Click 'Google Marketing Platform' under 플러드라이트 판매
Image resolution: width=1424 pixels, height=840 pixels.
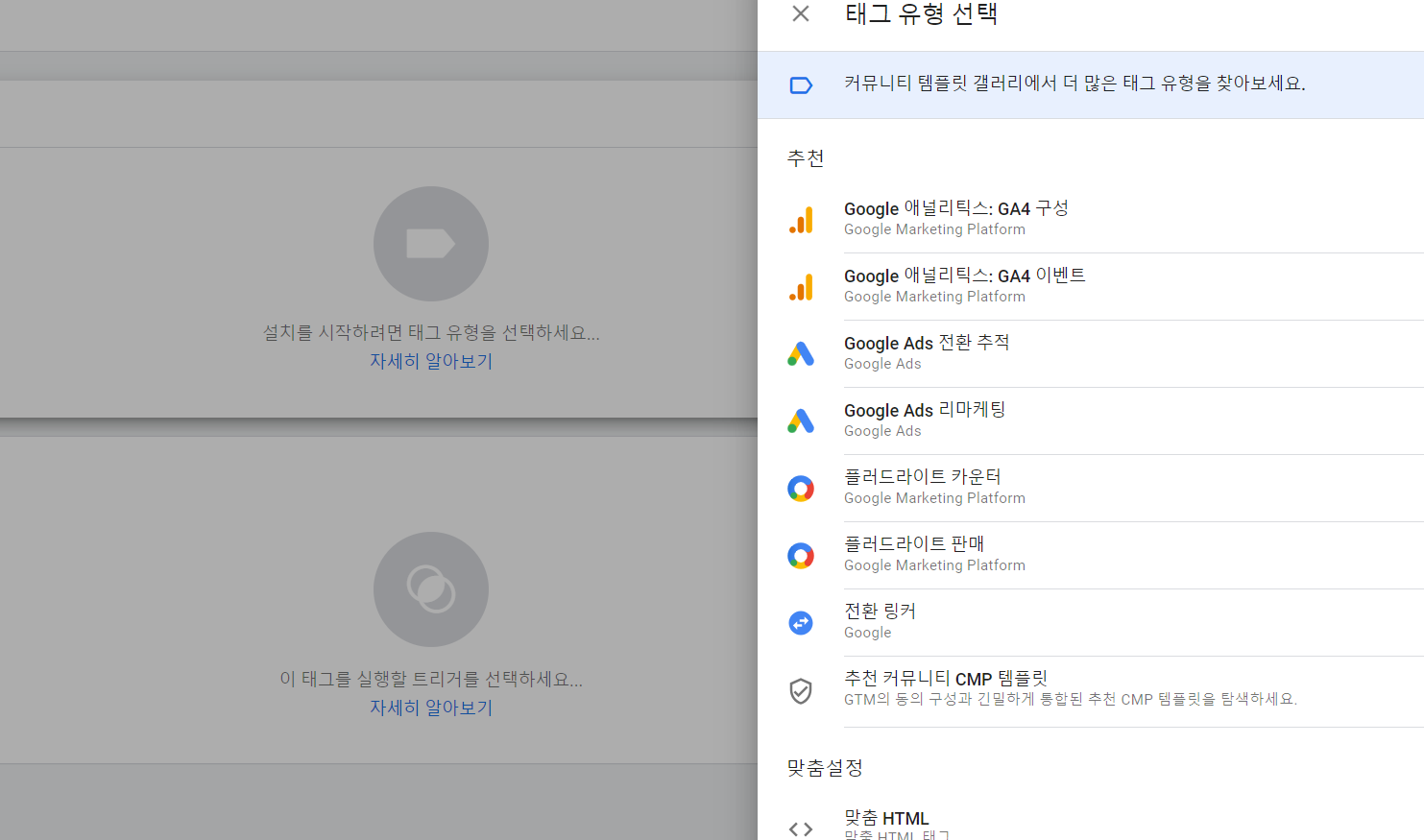[x=934, y=565]
